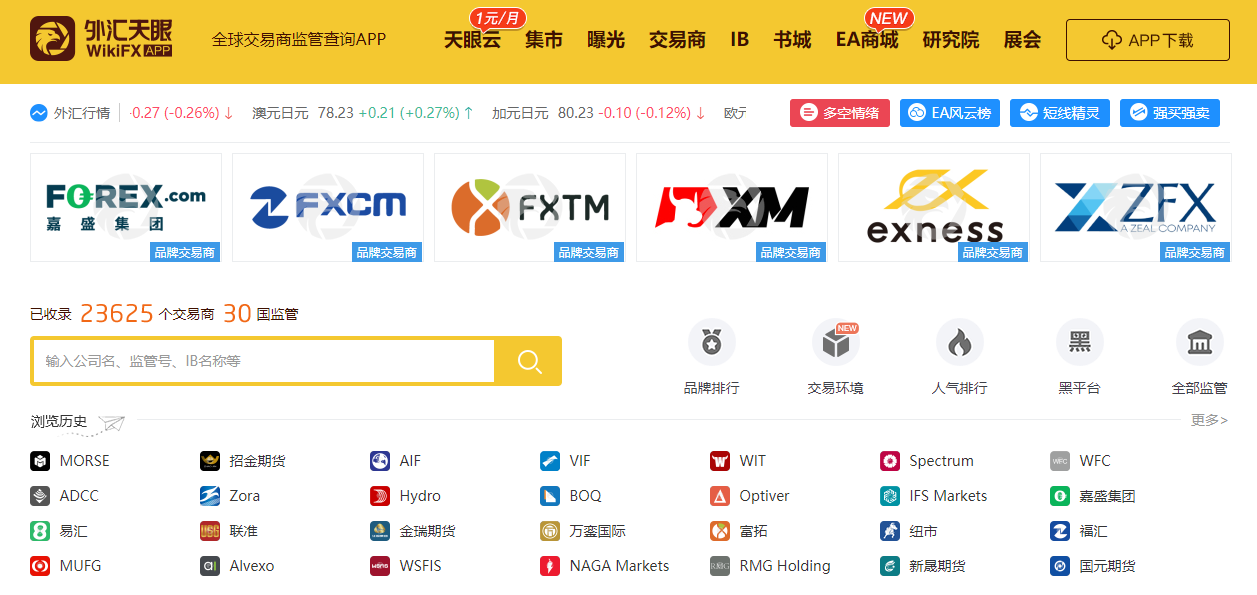Open the XM broker card
1257x595 pixels.
732,207
